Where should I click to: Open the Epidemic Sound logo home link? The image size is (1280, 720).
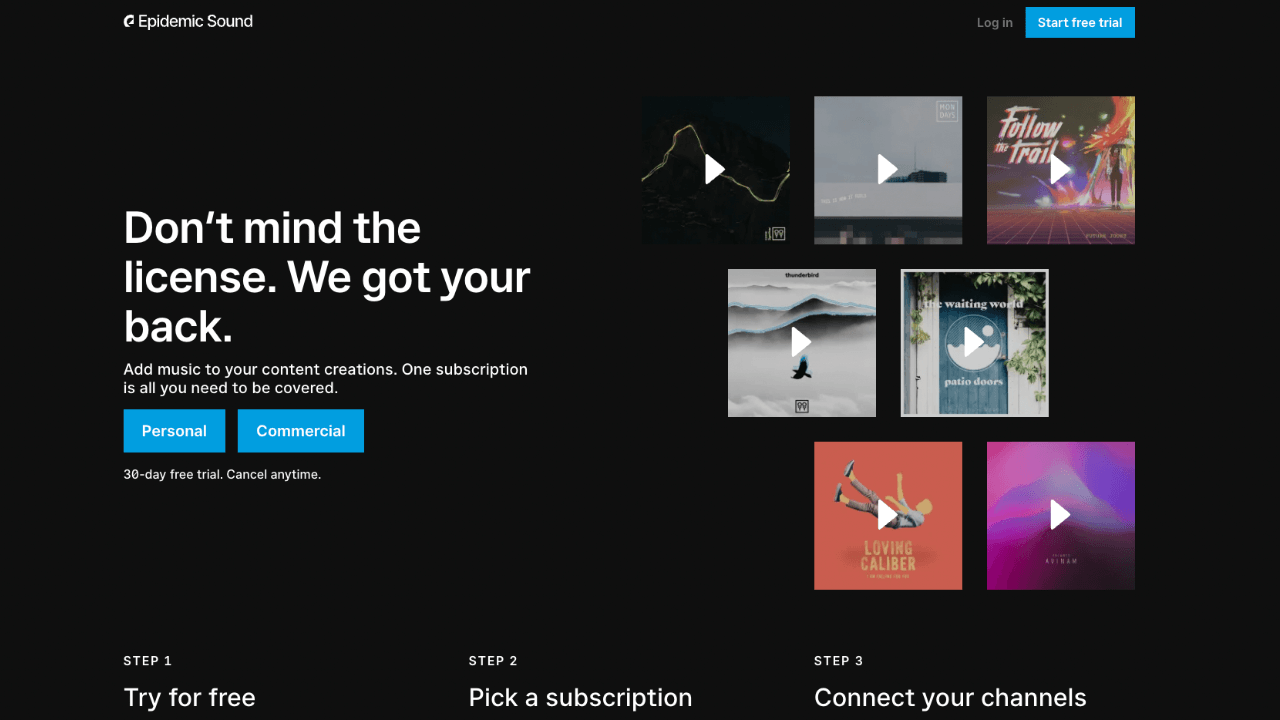point(188,21)
